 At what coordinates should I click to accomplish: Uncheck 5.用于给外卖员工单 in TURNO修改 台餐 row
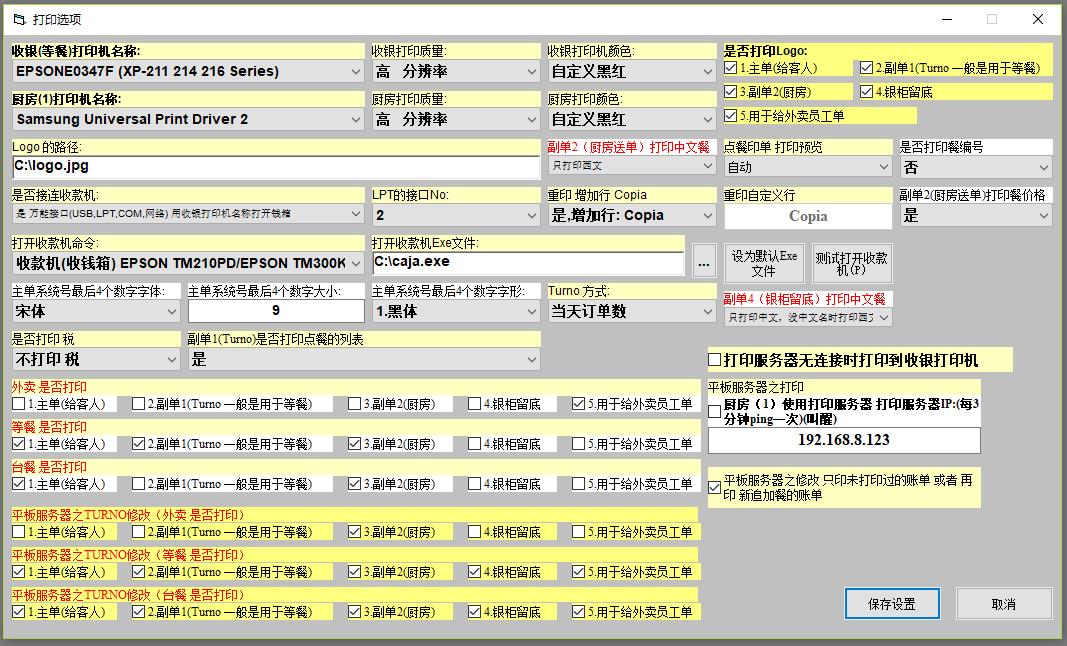point(578,612)
